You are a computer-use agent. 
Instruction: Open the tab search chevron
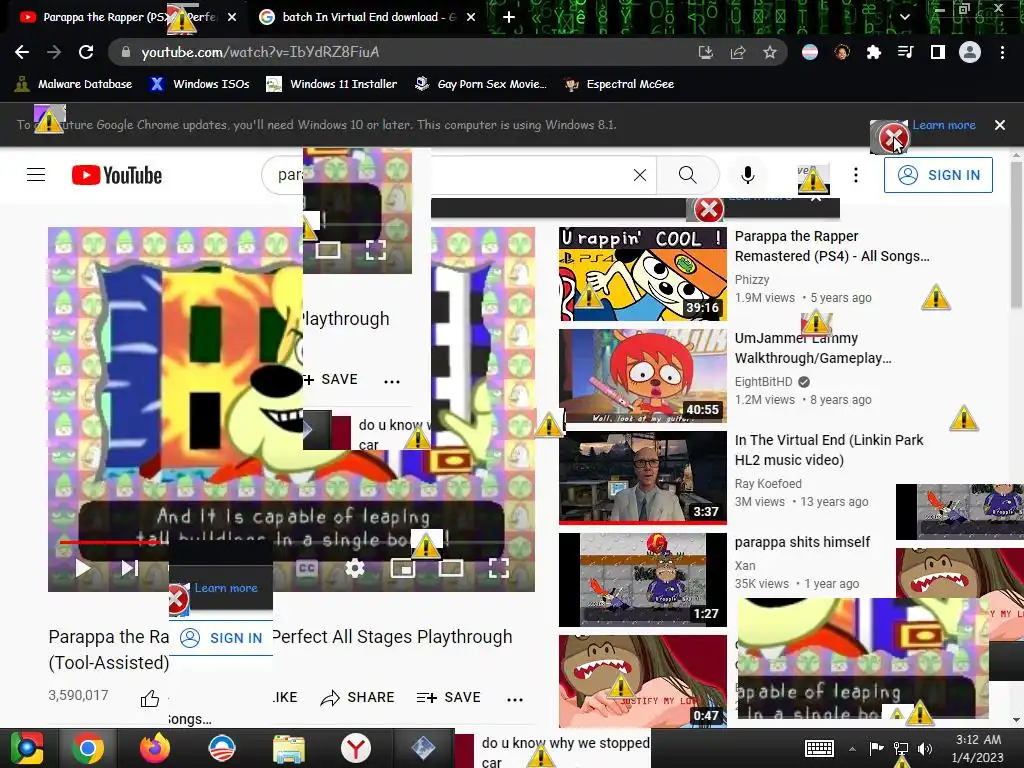pyautogui.click(x=904, y=17)
